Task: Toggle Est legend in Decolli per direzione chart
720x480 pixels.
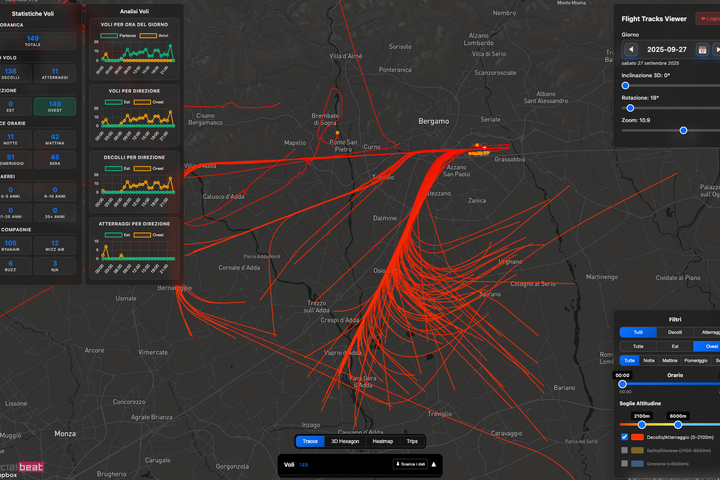Action: pyautogui.click(x=118, y=168)
